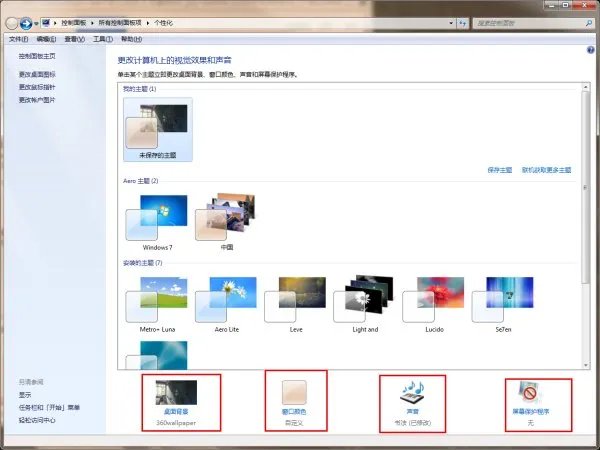Click the 保存主题 link
The height and width of the screenshot is (450, 600).
pos(500,170)
